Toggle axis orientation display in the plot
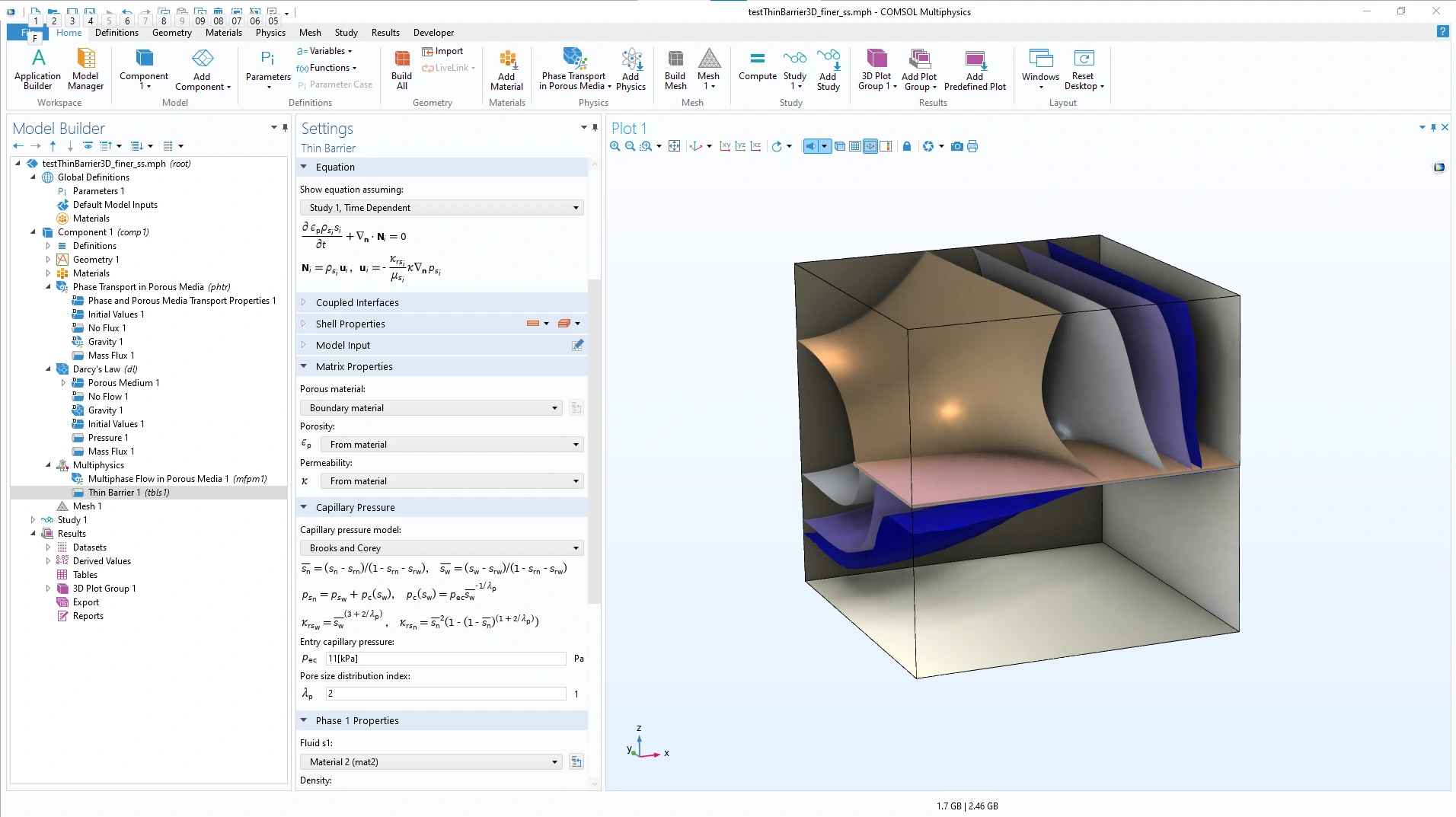This screenshot has width=1456, height=817. pos(870,146)
